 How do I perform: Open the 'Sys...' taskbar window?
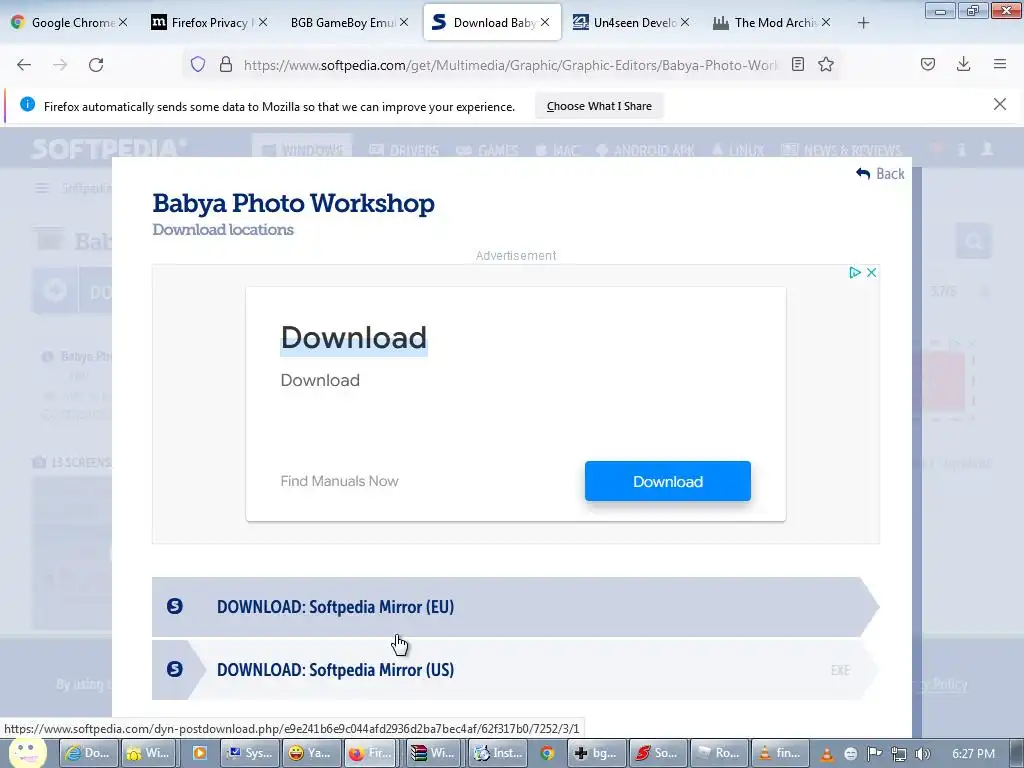pos(249,753)
